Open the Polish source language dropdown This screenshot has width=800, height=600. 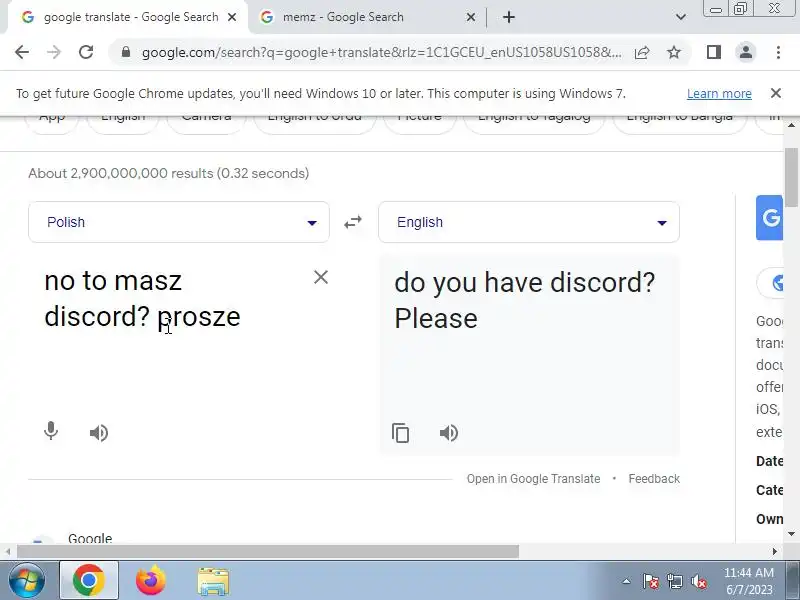click(179, 222)
